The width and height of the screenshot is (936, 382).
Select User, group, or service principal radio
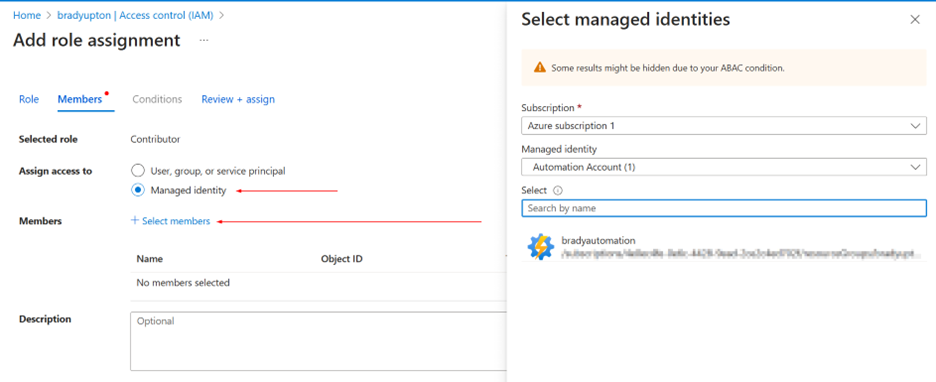tap(138, 171)
